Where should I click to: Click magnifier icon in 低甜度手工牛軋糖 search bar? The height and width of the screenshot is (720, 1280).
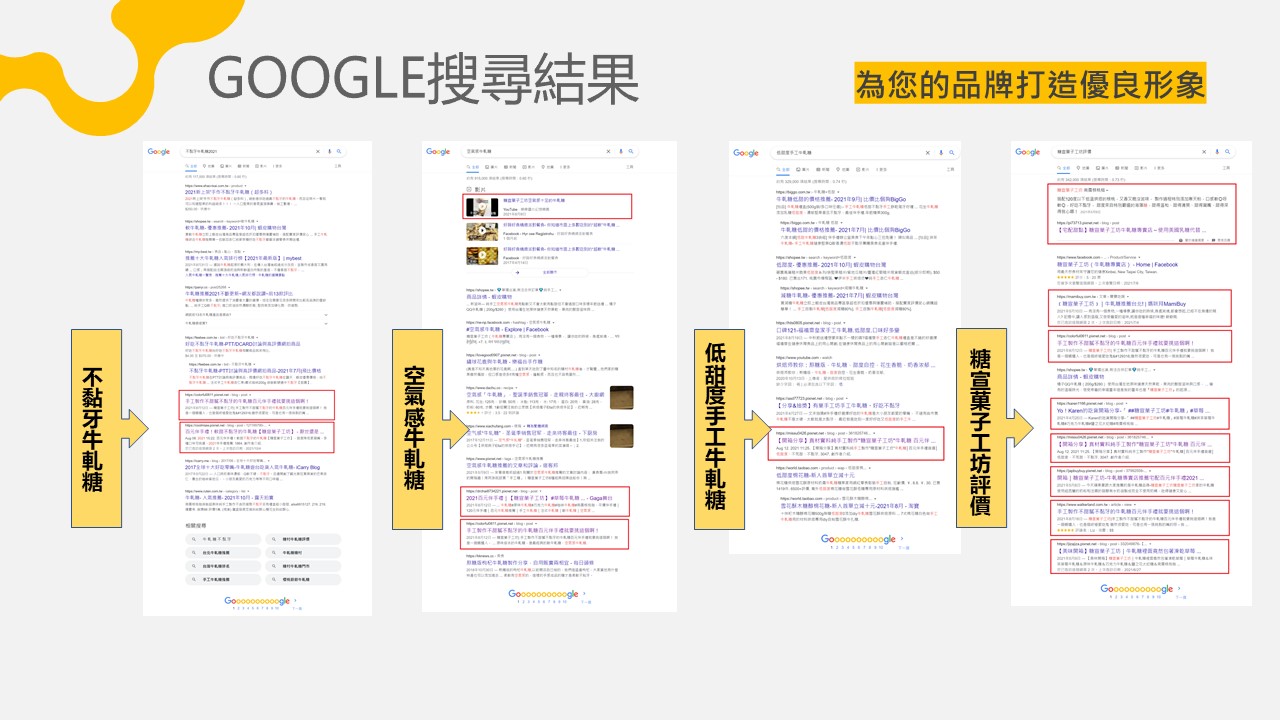point(954,153)
